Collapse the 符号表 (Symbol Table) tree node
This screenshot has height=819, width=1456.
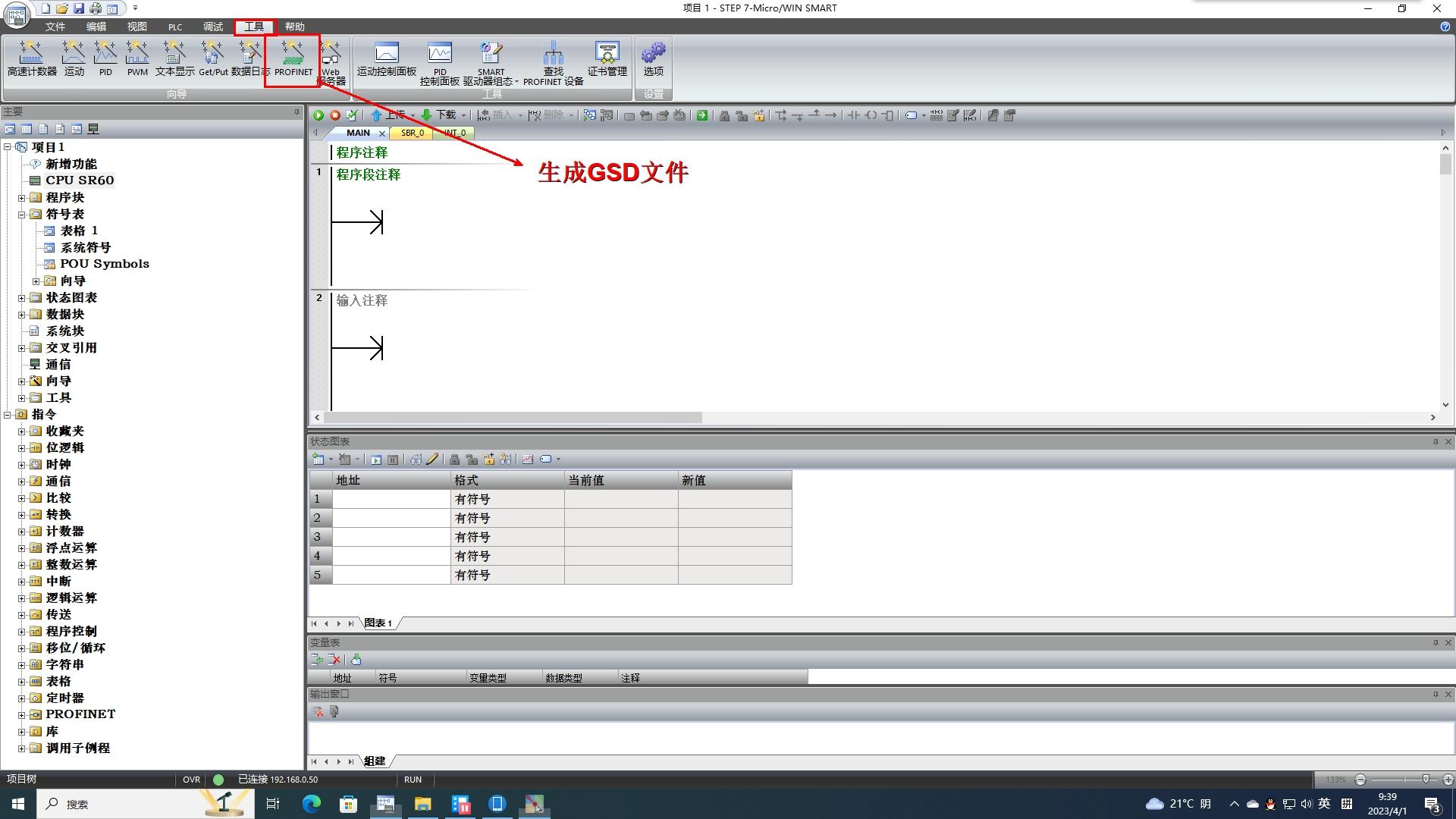22,215
